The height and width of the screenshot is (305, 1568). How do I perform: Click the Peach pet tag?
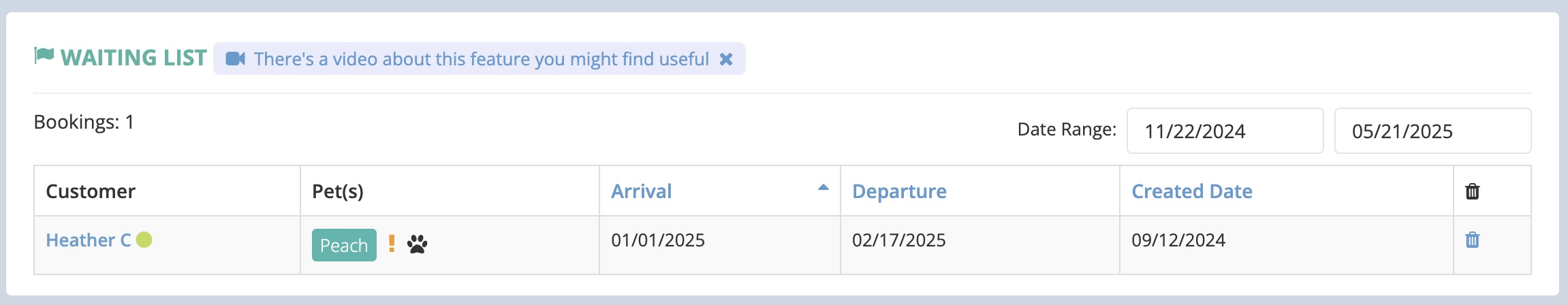(344, 245)
